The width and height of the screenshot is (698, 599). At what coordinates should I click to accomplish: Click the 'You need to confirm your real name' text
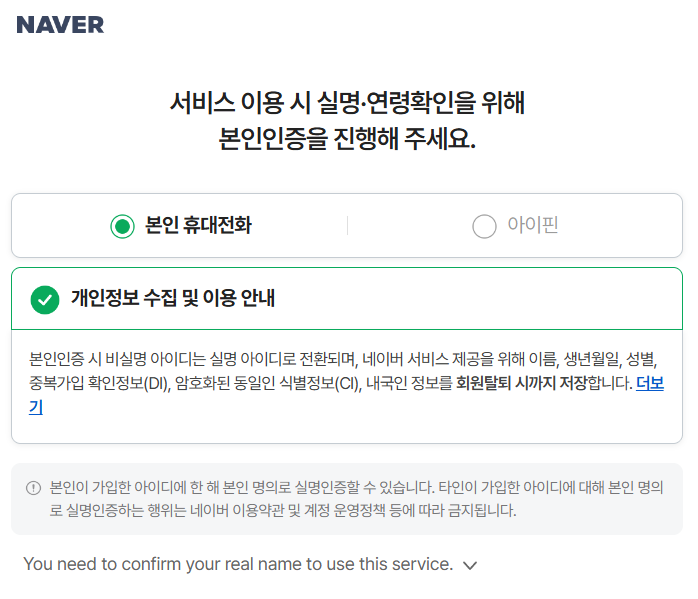coord(238,564)
